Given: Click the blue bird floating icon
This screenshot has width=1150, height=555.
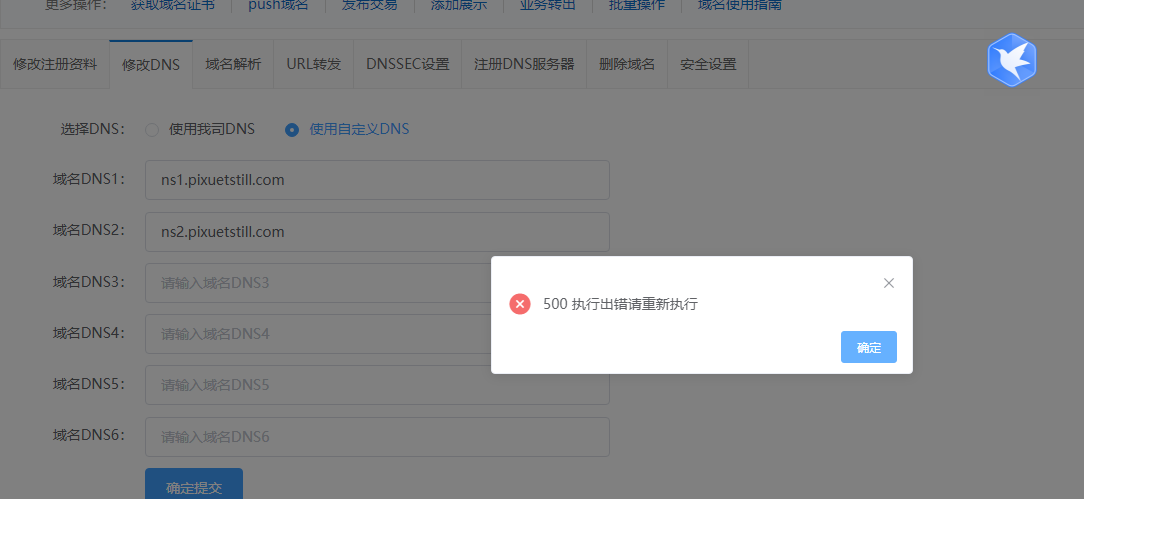Looking at the screenshot, I should (x=1012, y=60).
